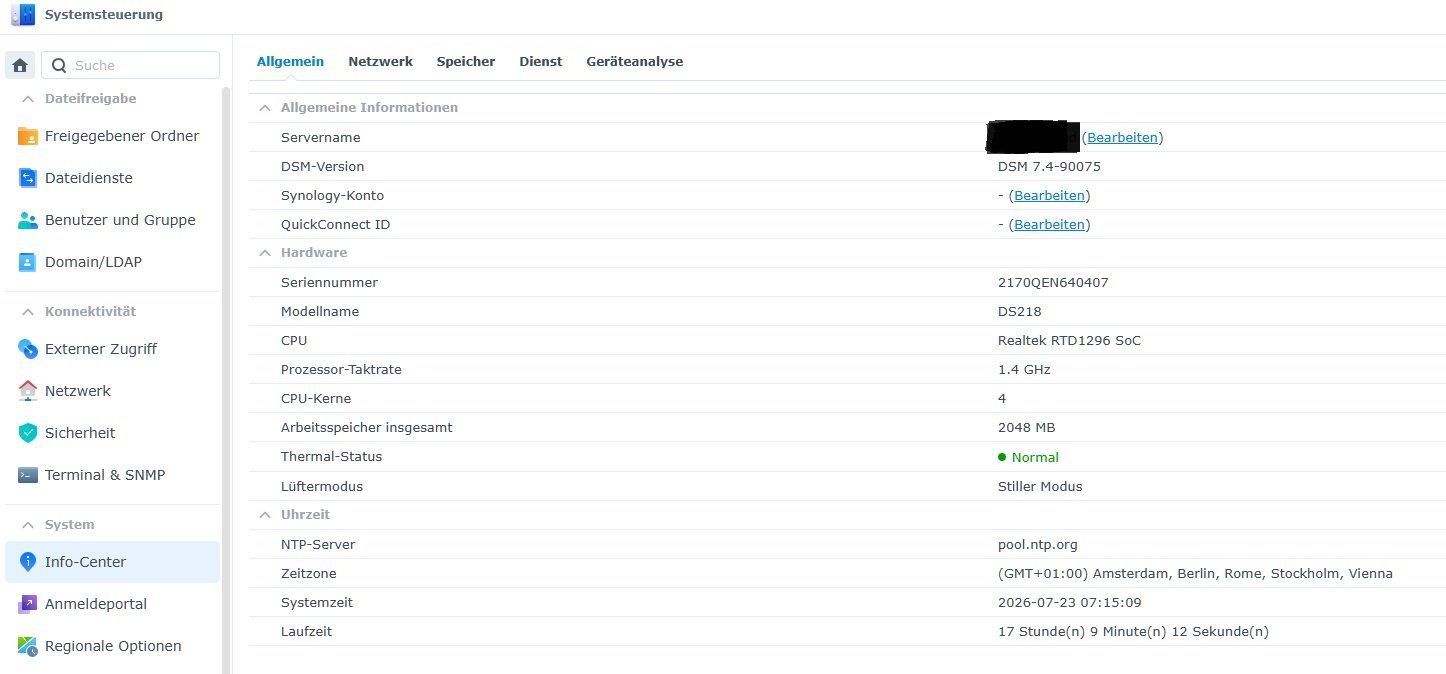Select the system time 2026-07-23 07:15:09
This screenshot has width=1446, height=674.
[x=1069, y=602]
